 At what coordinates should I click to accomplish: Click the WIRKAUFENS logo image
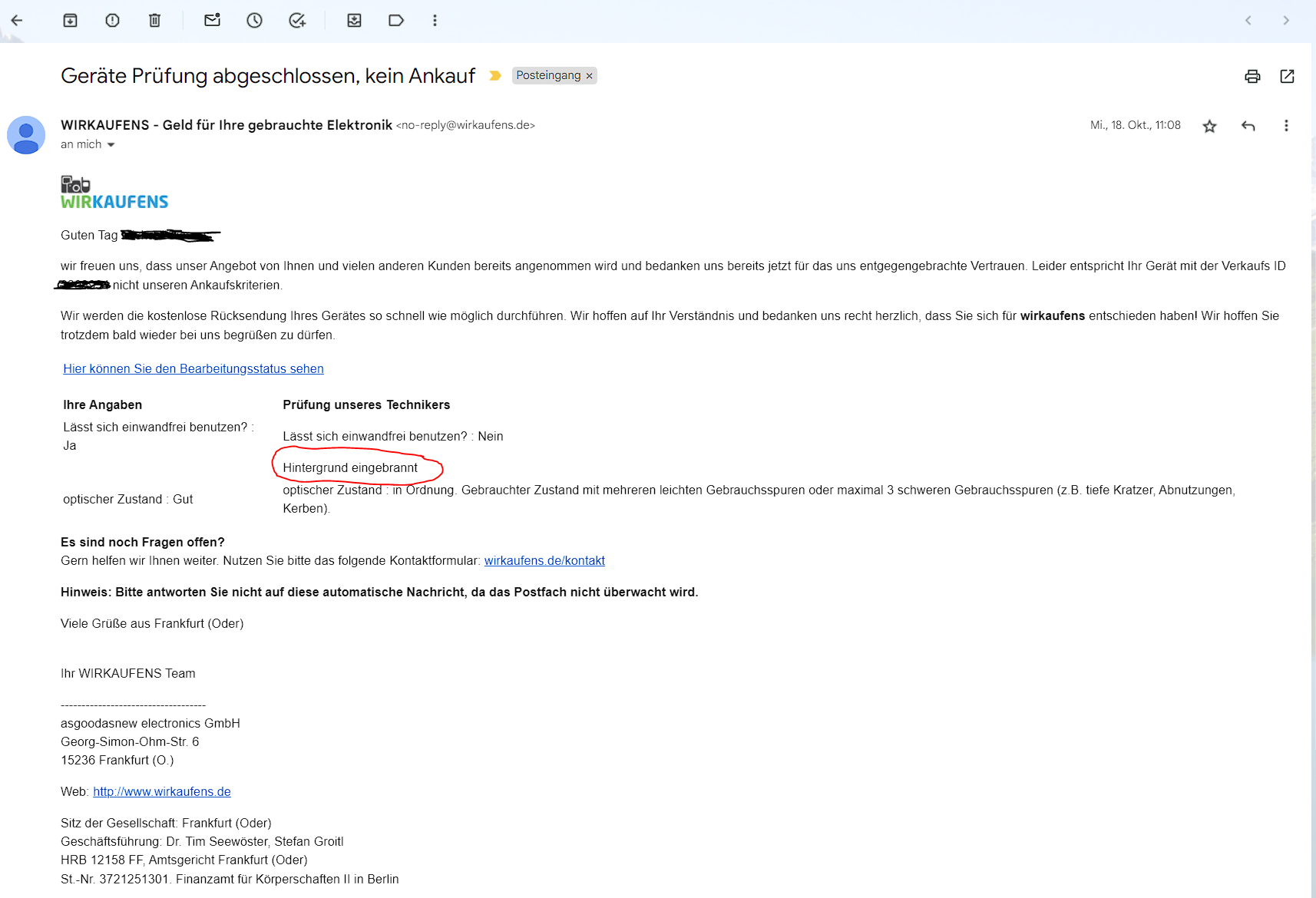[114, 193]
